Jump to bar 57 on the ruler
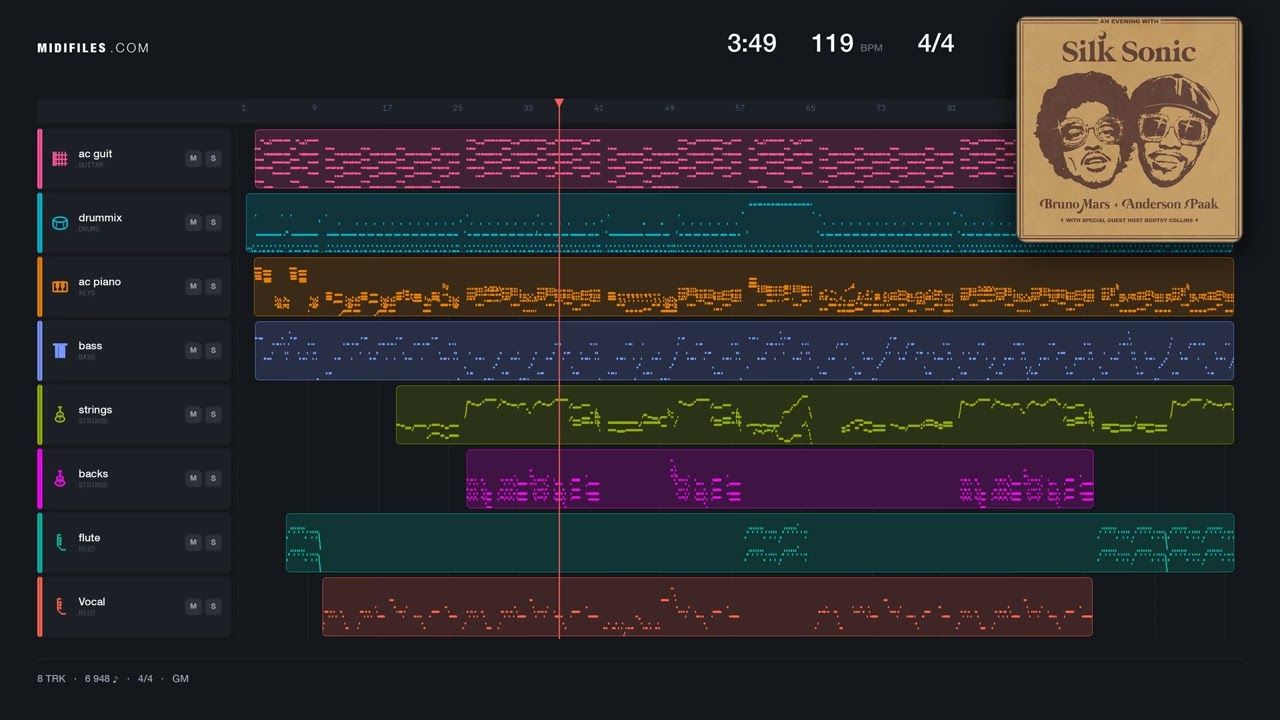 (x=740, y=108)
